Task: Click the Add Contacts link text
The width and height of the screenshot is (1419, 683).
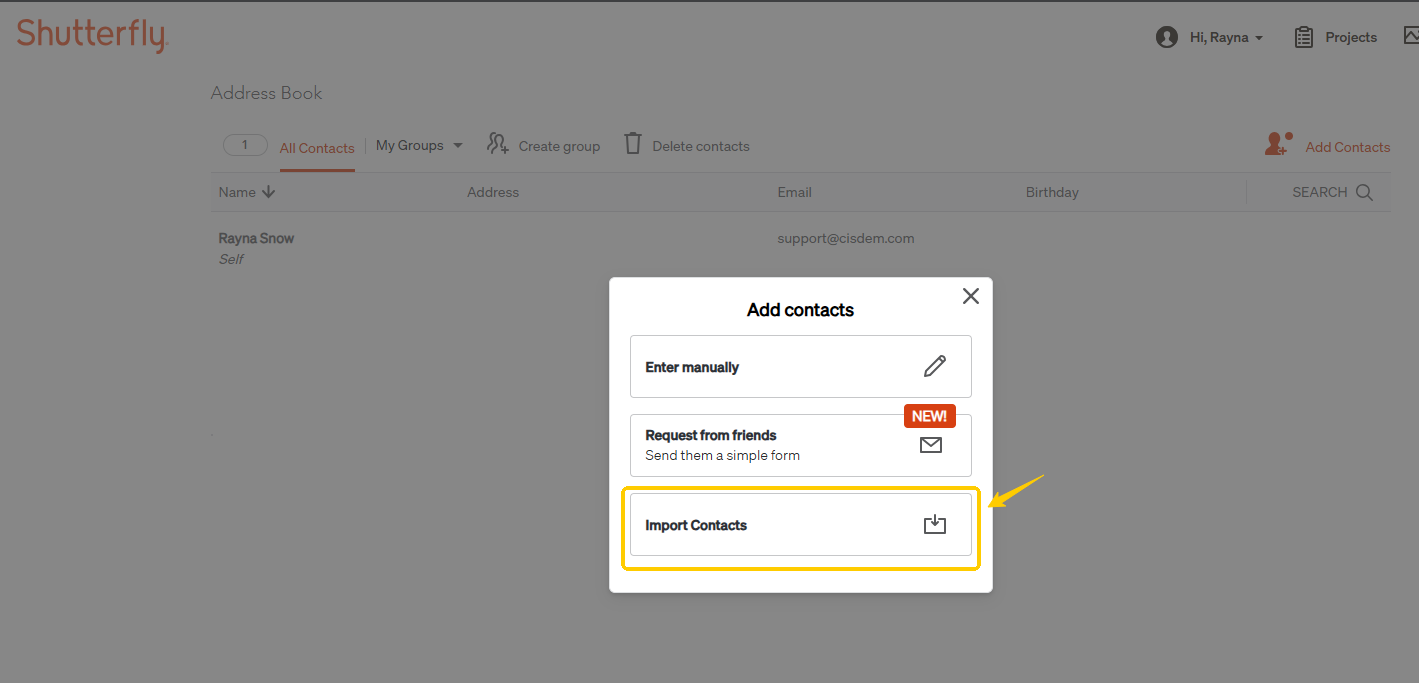Action: pos(1347,147)
